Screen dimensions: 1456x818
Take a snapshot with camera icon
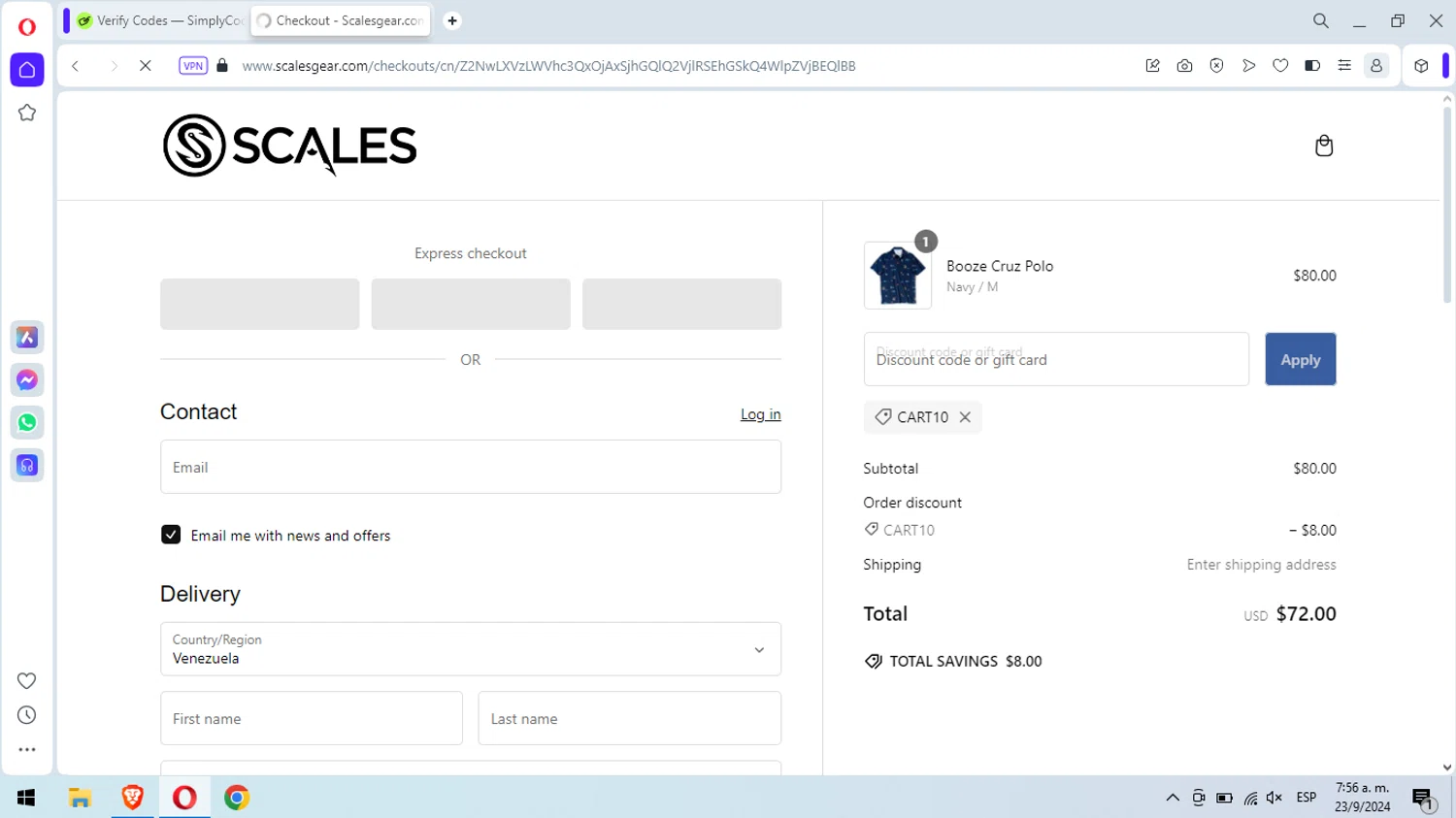pyautogui.click(x=1184, y=66)
